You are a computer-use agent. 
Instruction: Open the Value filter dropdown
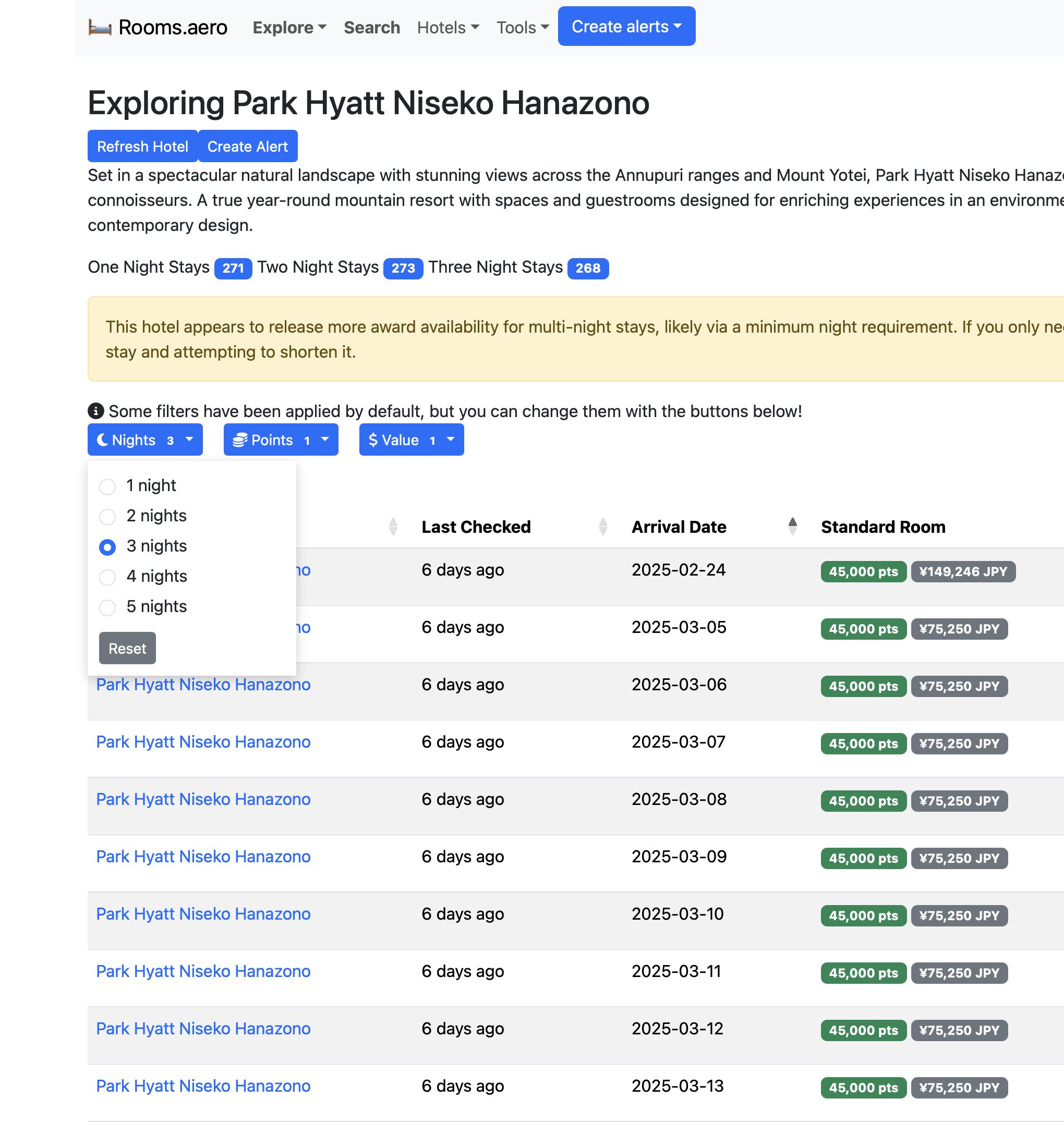click(x=411, y=440)
